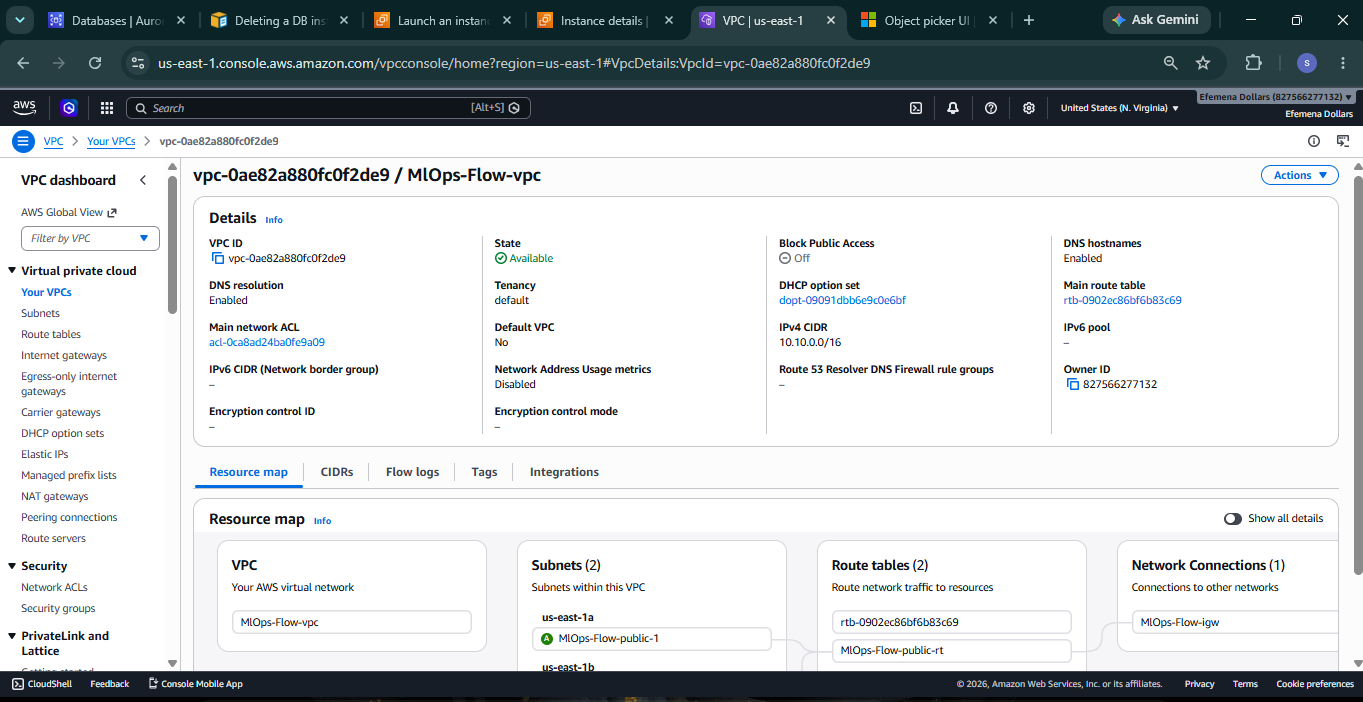This screenshot has width=1363, height=702.
Task: Open a new browser tab
Action: coord(1029,20)
